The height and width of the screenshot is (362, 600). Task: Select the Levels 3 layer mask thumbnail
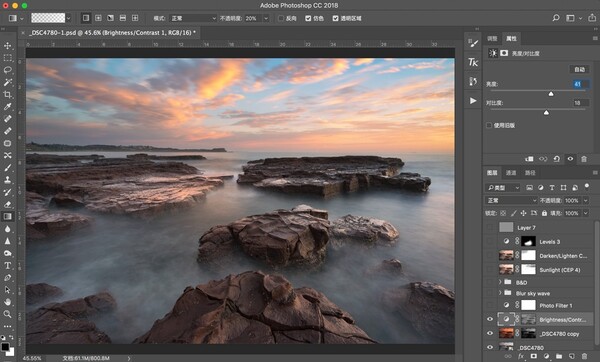(x=528, y=241)
